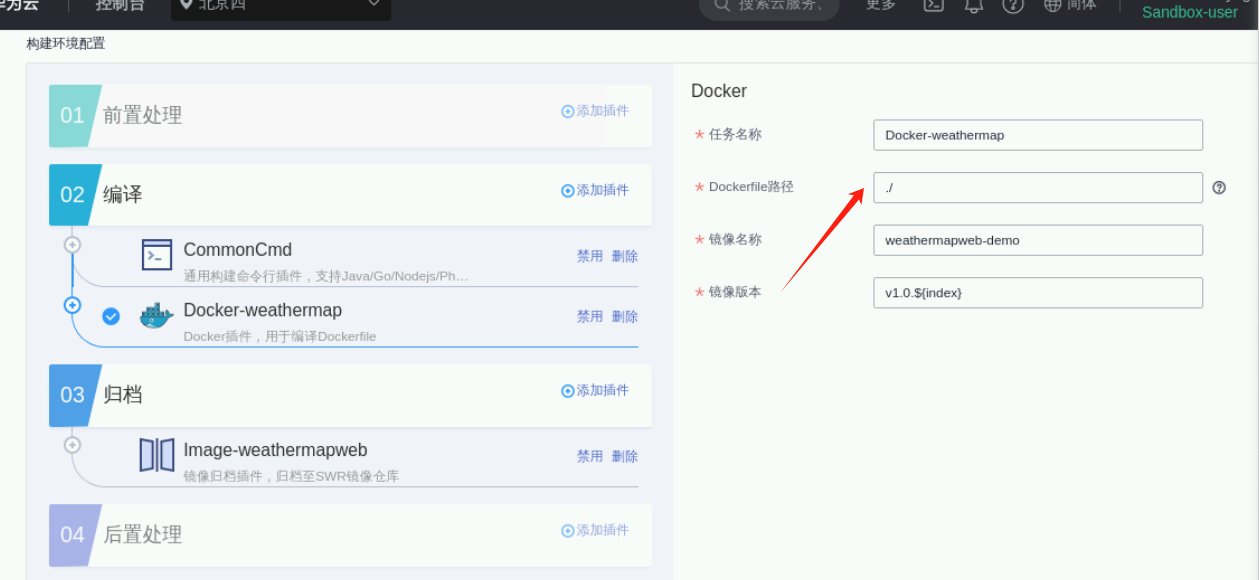Click the globe language icon

[x=1052, y=5]
